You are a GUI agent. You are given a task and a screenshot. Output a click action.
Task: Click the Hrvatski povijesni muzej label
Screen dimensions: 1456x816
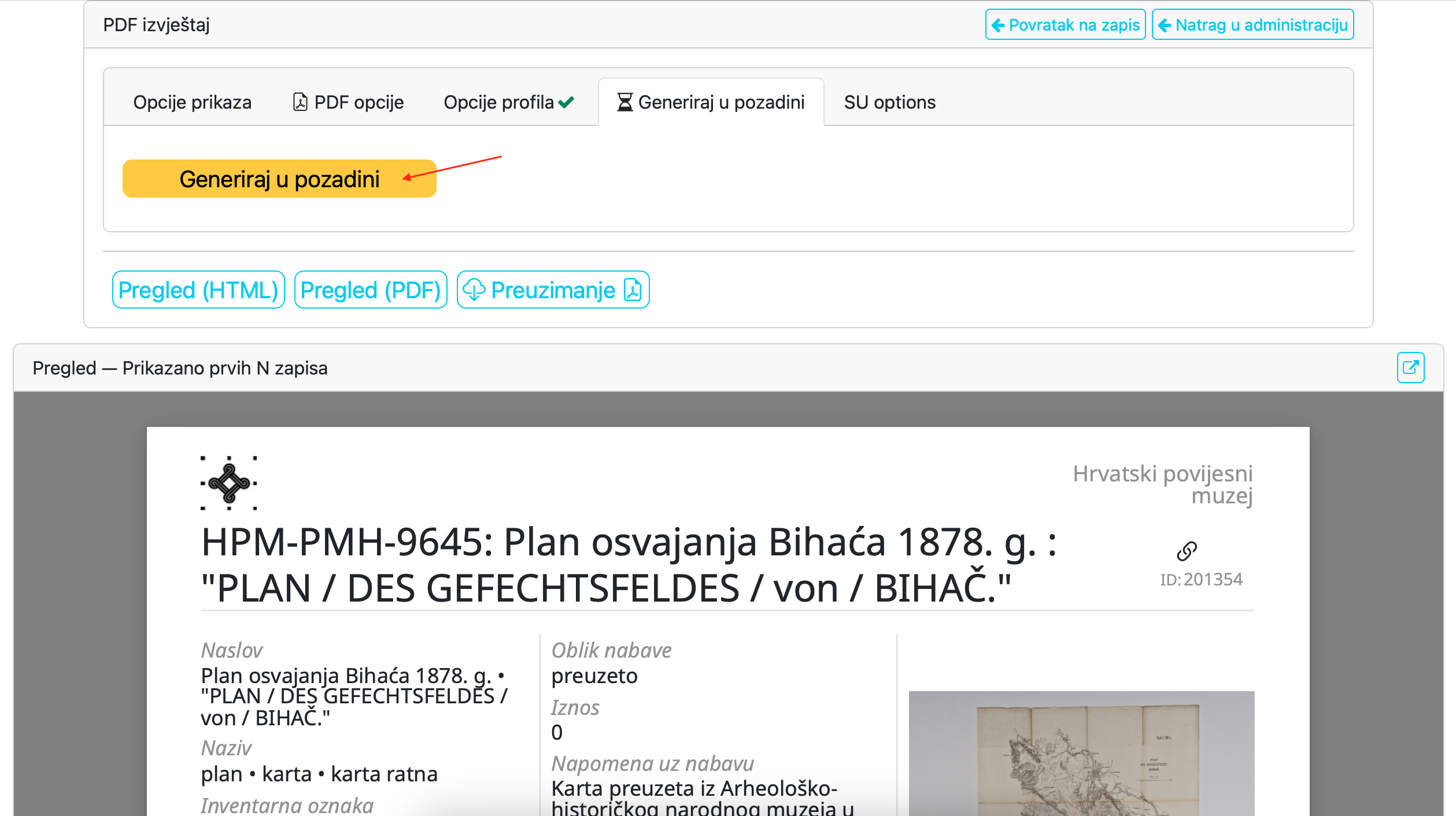click(x=1162, y=484)
